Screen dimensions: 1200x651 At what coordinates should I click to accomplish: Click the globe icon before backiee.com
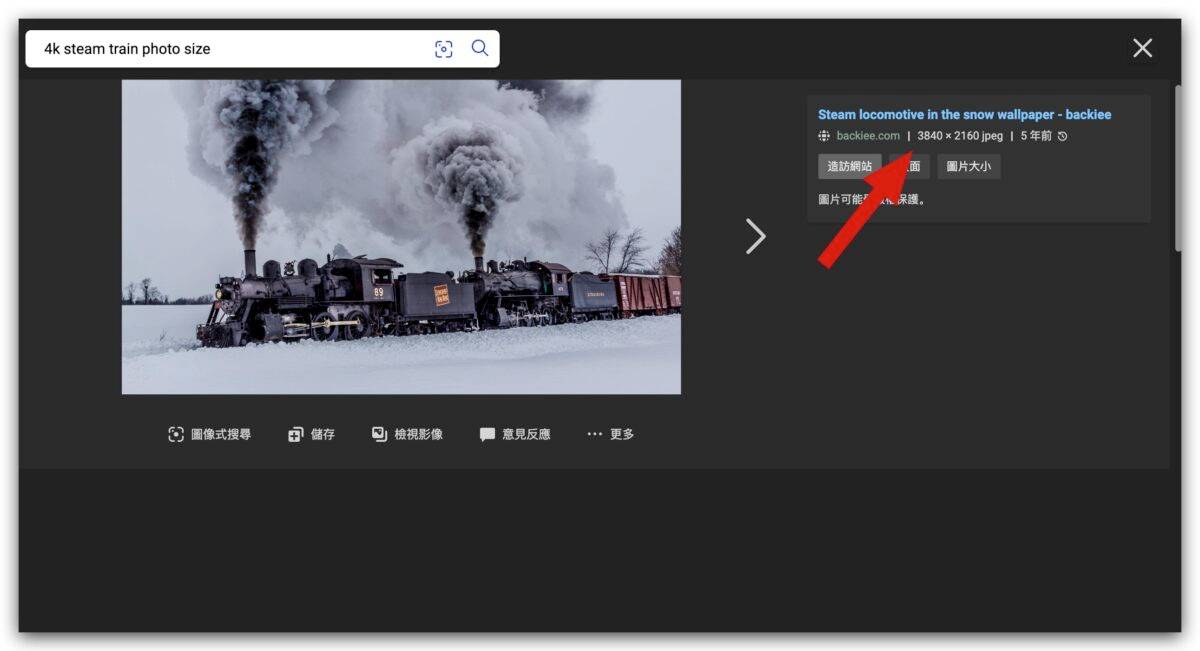(824, 136)
